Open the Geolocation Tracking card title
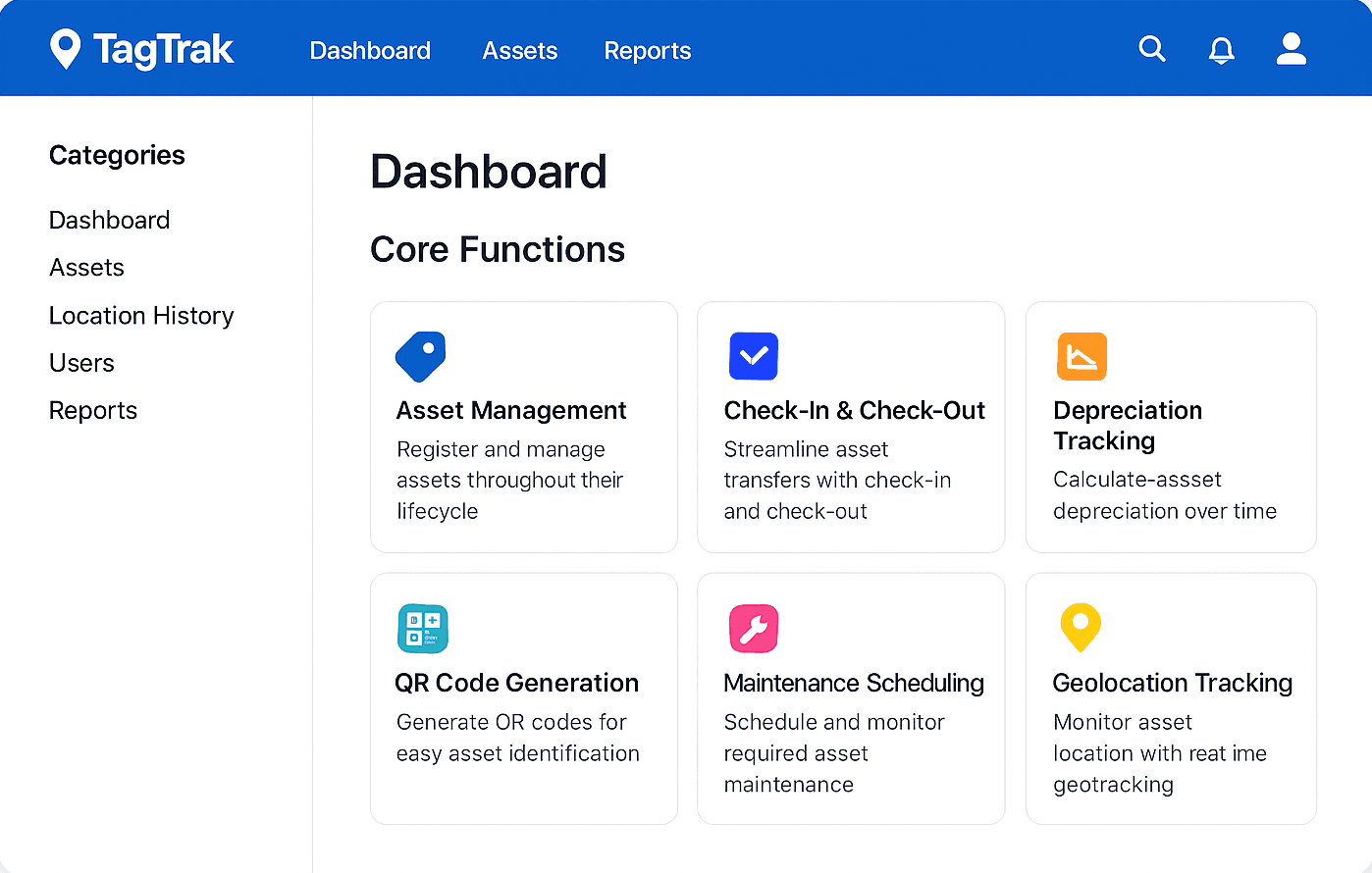Screen dimensions: 1372x873 point(1172,683)
